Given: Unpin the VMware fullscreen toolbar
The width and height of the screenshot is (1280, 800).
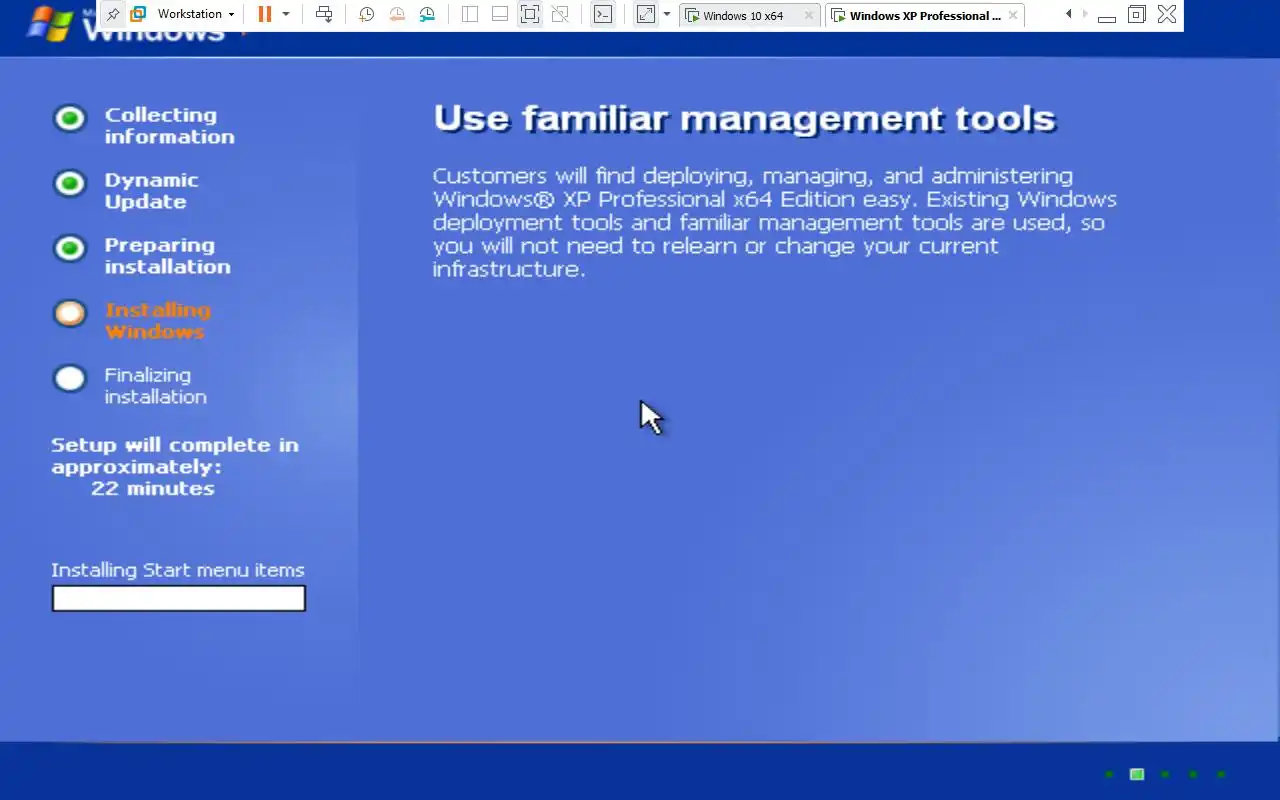Looking at the screenshot, I should (113, 14).
